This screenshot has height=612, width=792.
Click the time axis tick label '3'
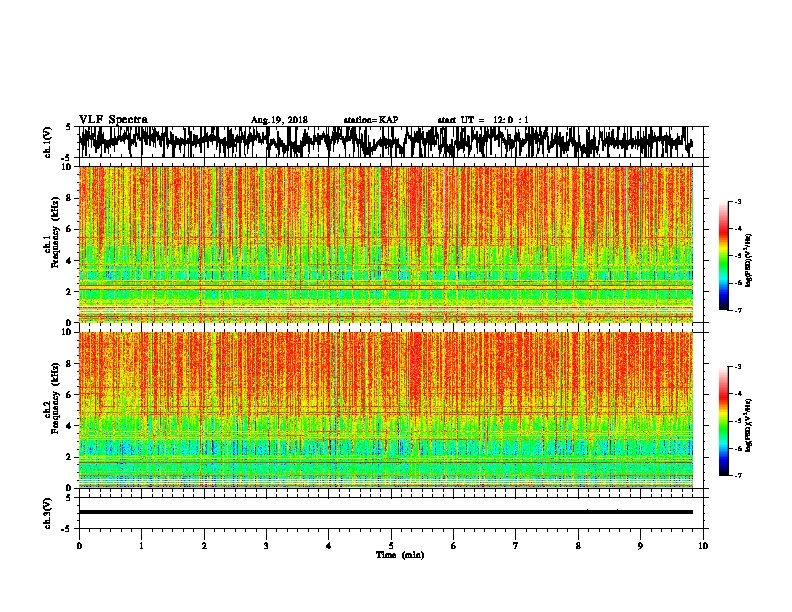(266, 546)
